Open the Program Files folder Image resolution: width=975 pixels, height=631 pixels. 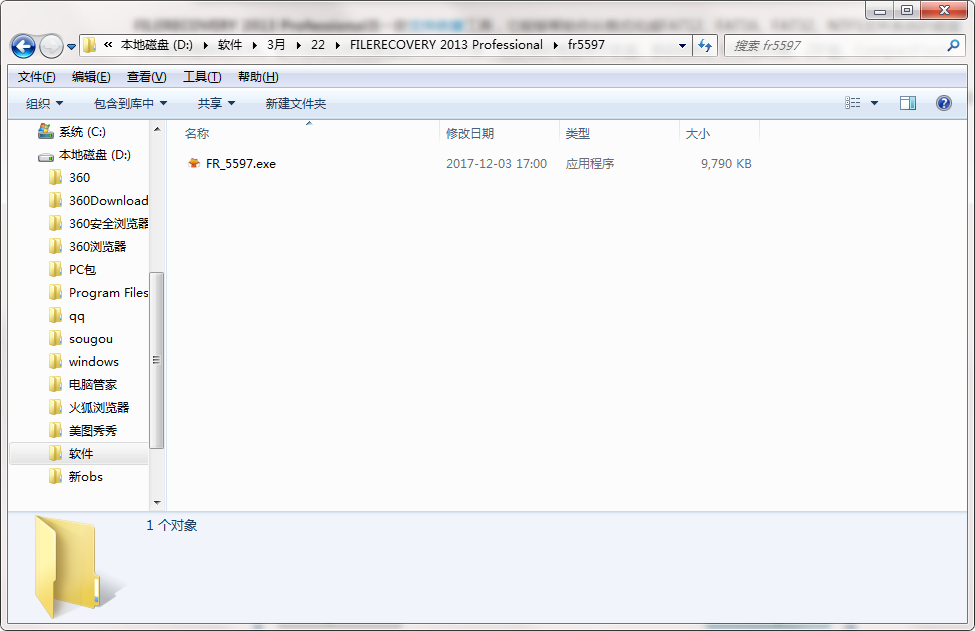pyautogui.click(x=109, y=293)
